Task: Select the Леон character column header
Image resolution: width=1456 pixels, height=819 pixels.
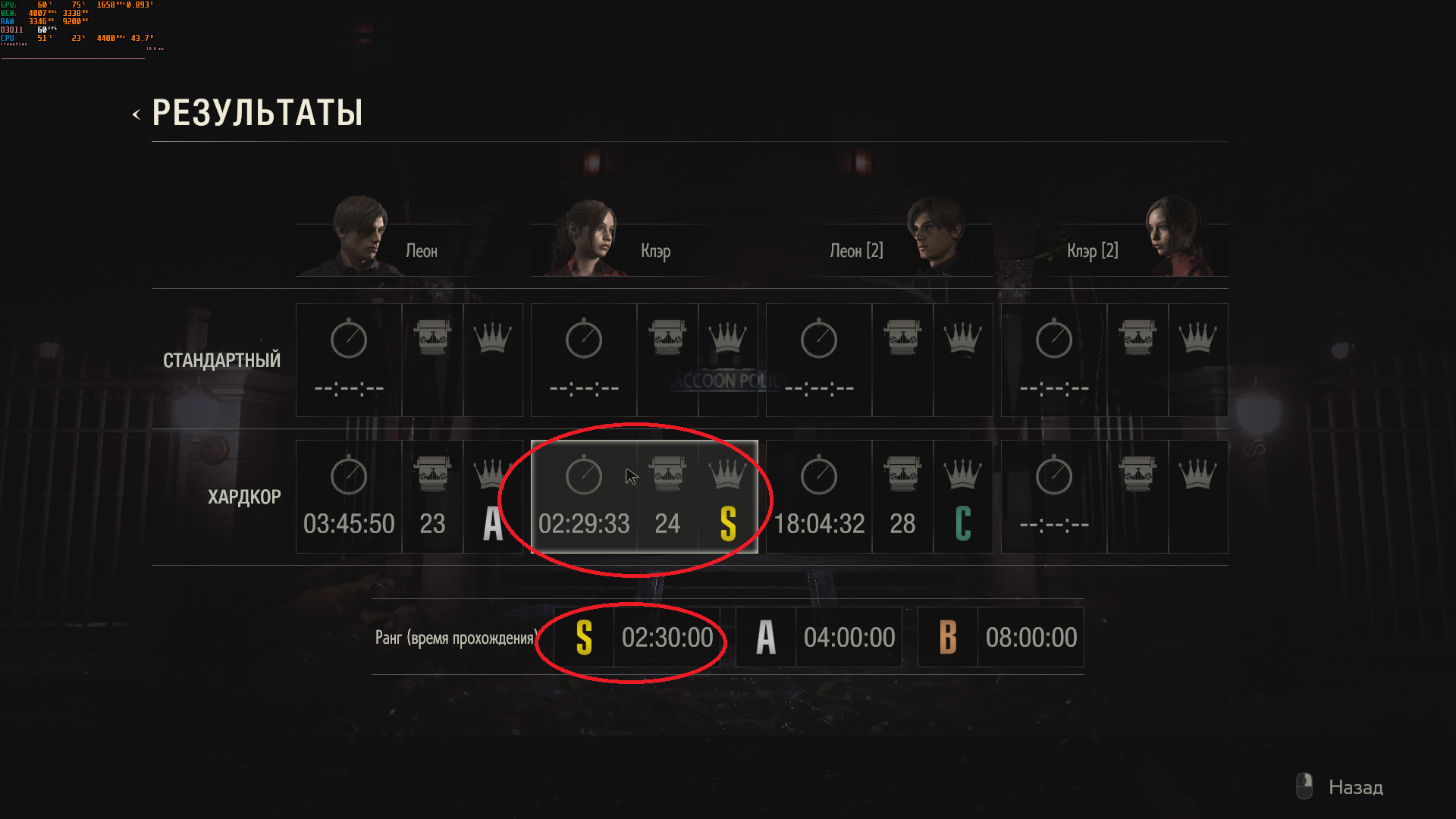Action: 421,251
